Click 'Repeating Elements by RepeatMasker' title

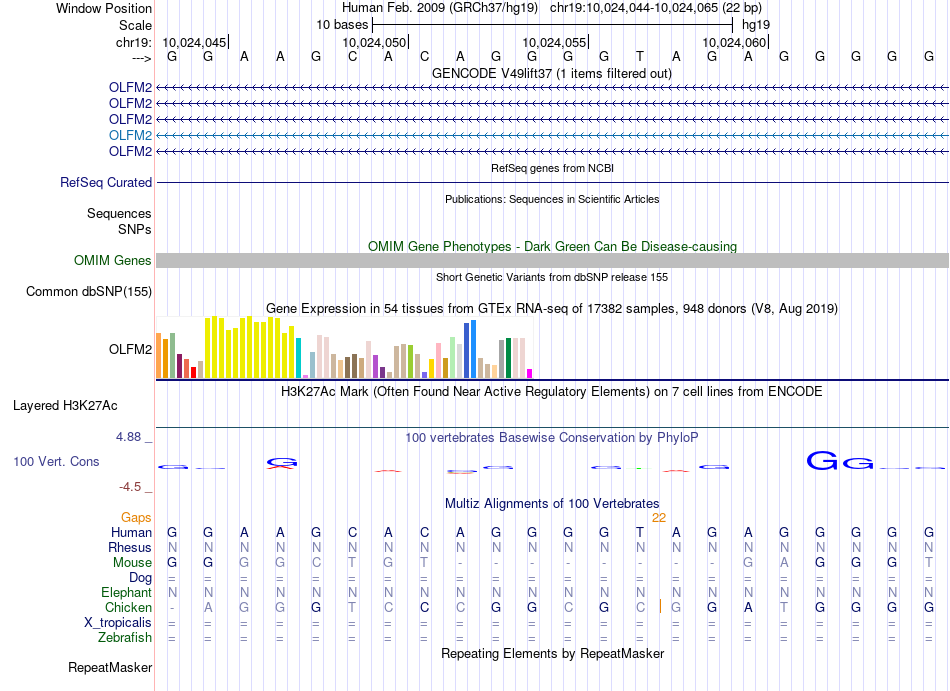click(553, 654)
